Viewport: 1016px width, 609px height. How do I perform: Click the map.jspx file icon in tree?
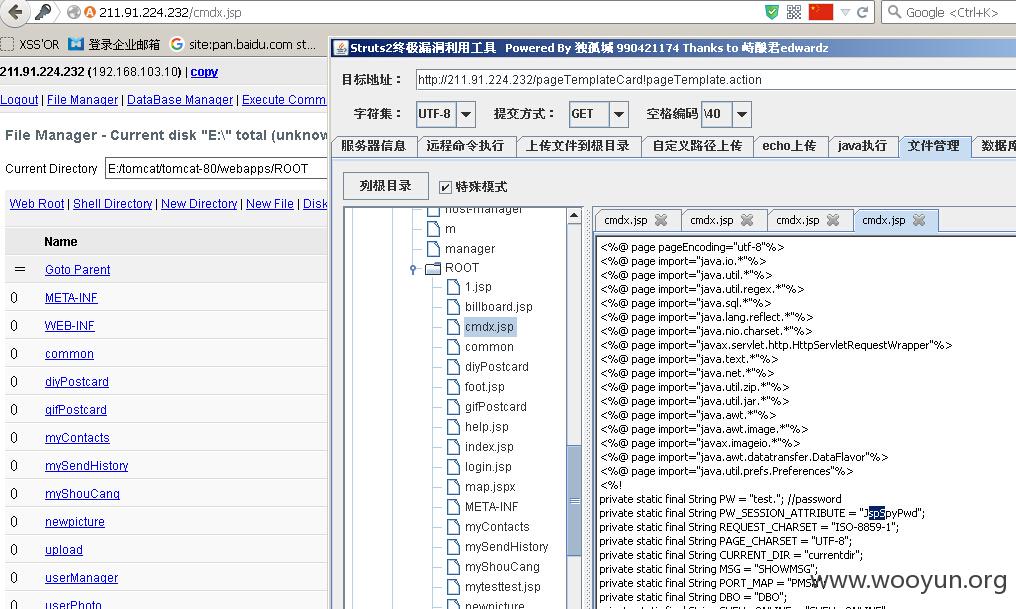click(454, 487)
